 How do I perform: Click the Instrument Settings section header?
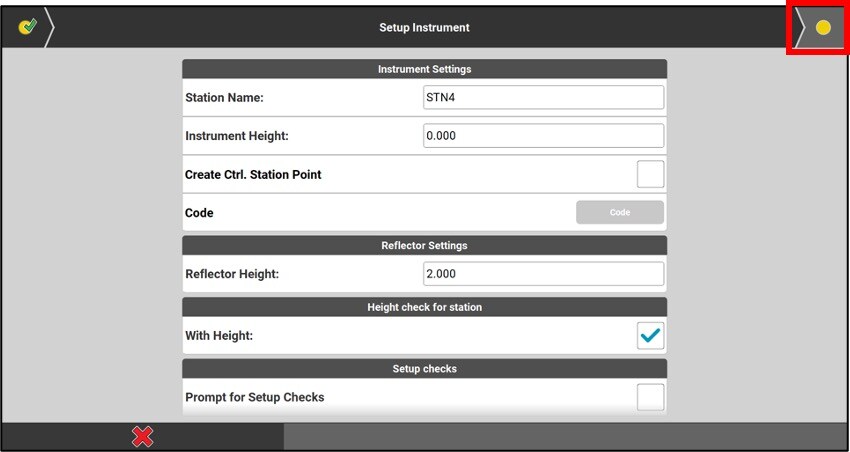(424, 69)
